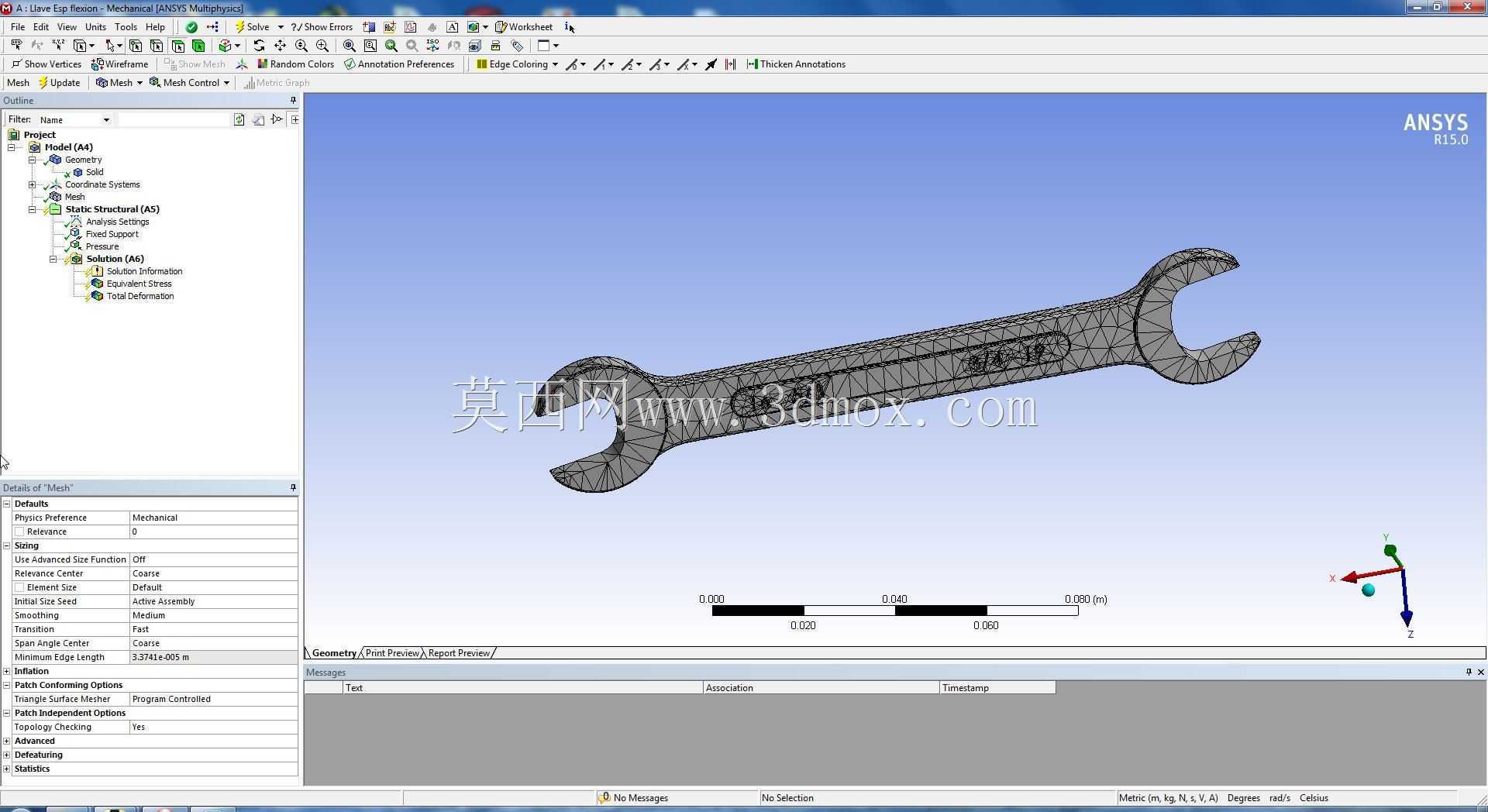This screenshot has height=812, width=1488.
Task: Click Zoom To Fit icon
Action: click(350, 46)
